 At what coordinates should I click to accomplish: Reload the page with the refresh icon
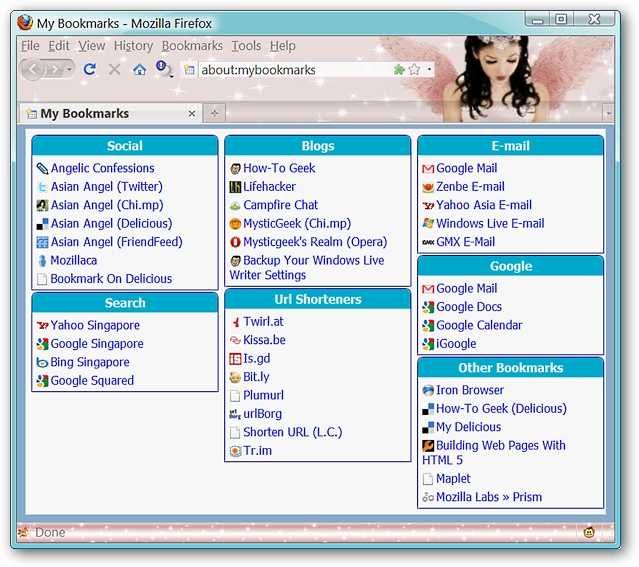point(90,69)
